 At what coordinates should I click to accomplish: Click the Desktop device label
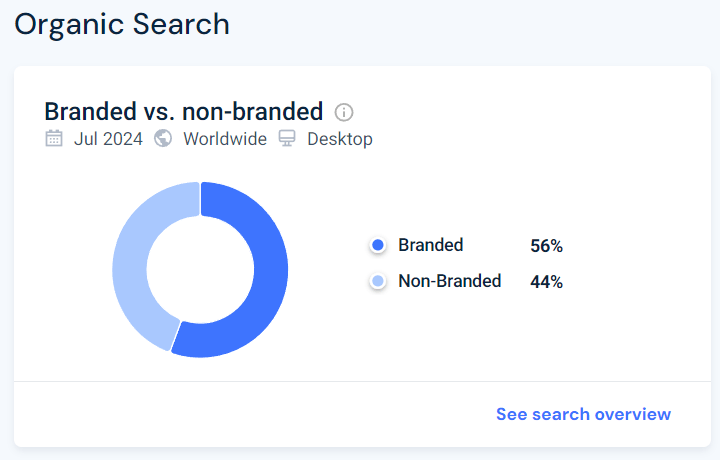(339, 139)
